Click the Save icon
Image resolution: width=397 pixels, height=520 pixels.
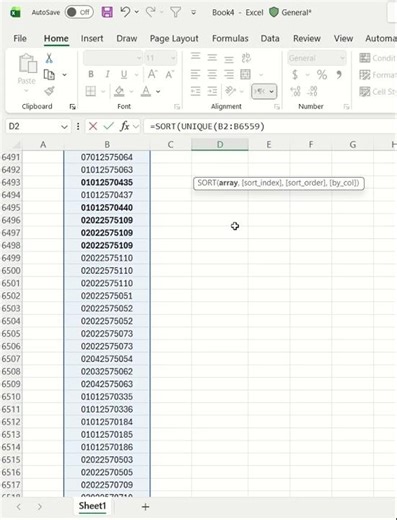[107, 12]
